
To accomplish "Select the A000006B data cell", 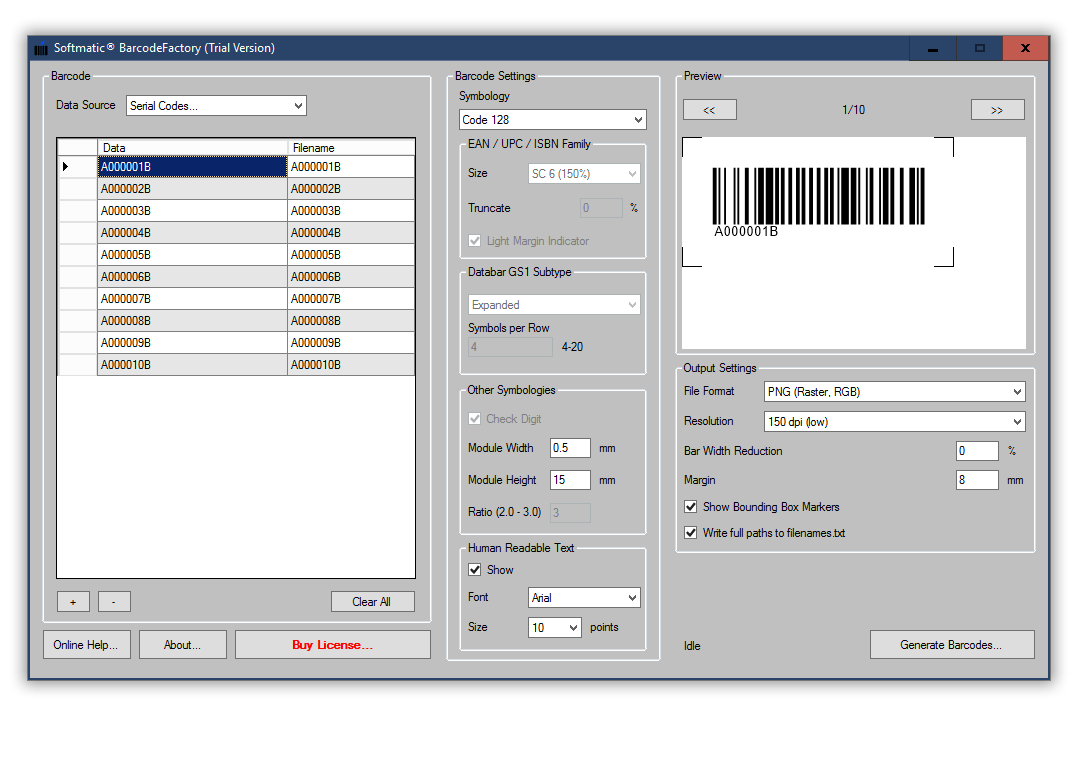I will (192, 277).
